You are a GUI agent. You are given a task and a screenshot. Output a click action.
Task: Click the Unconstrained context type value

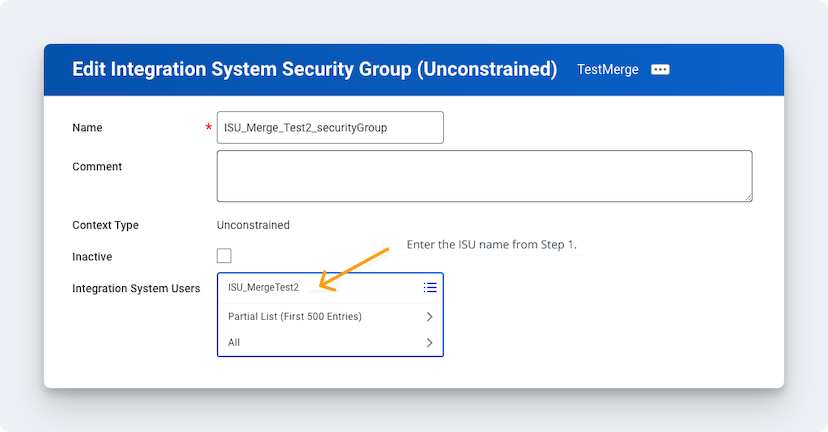pyautogui.click(x=253, y=225)
